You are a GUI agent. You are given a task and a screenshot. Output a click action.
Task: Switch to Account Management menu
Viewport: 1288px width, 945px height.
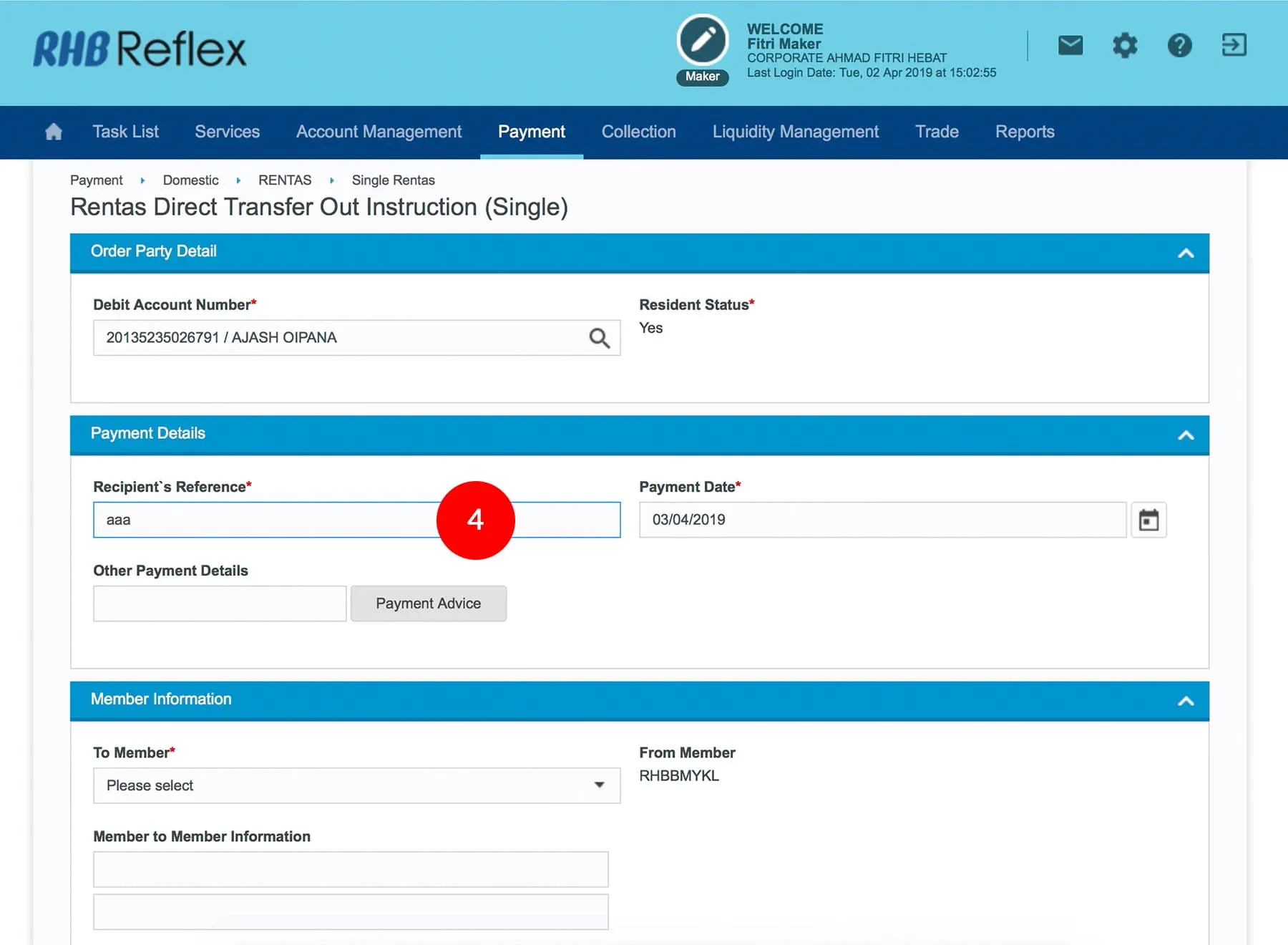coord(379,132)
